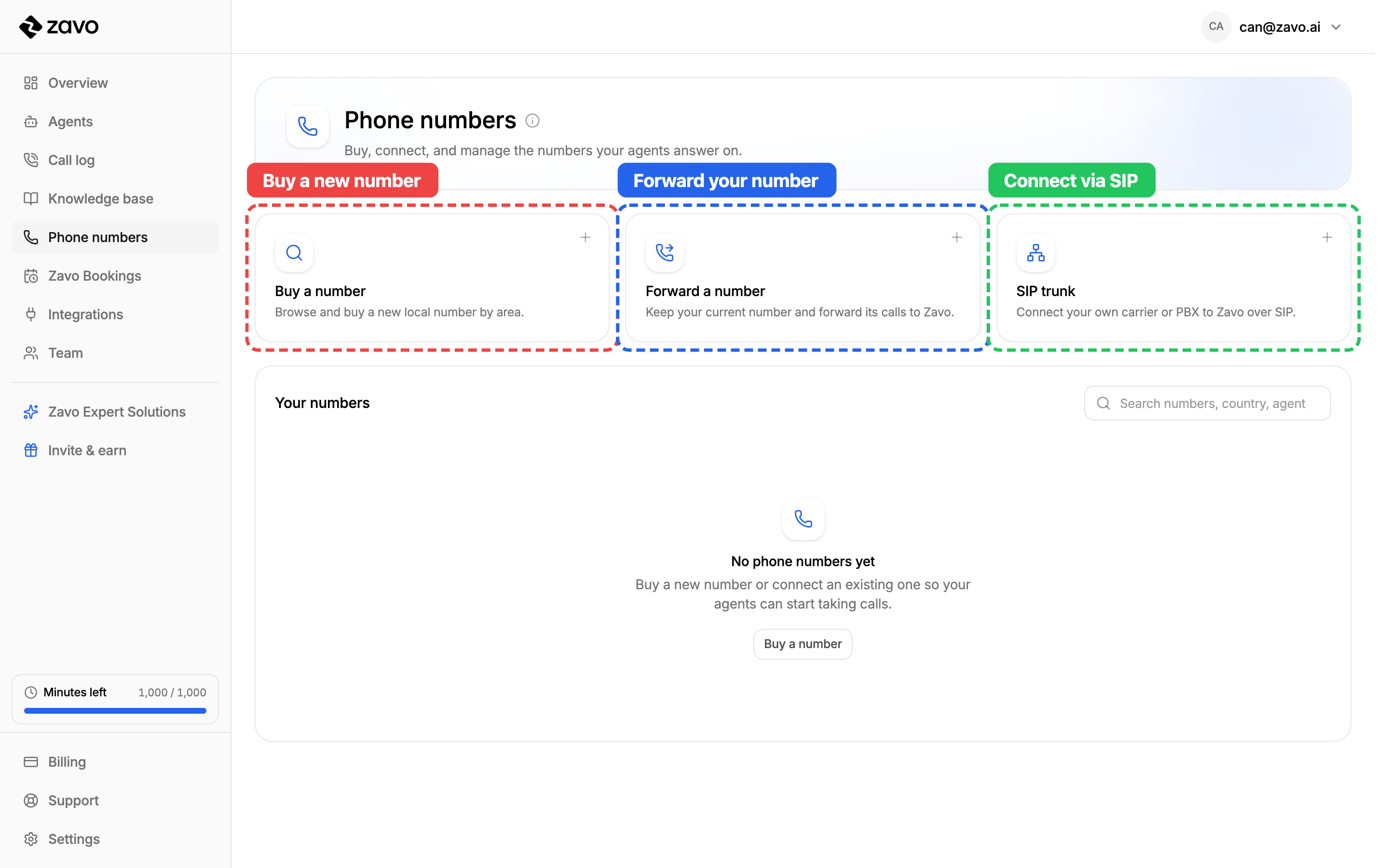The width and height of the screenshot is (1389, 868).
Task: Click the network icon on SIP trunk card
Action: (1035, 253)
